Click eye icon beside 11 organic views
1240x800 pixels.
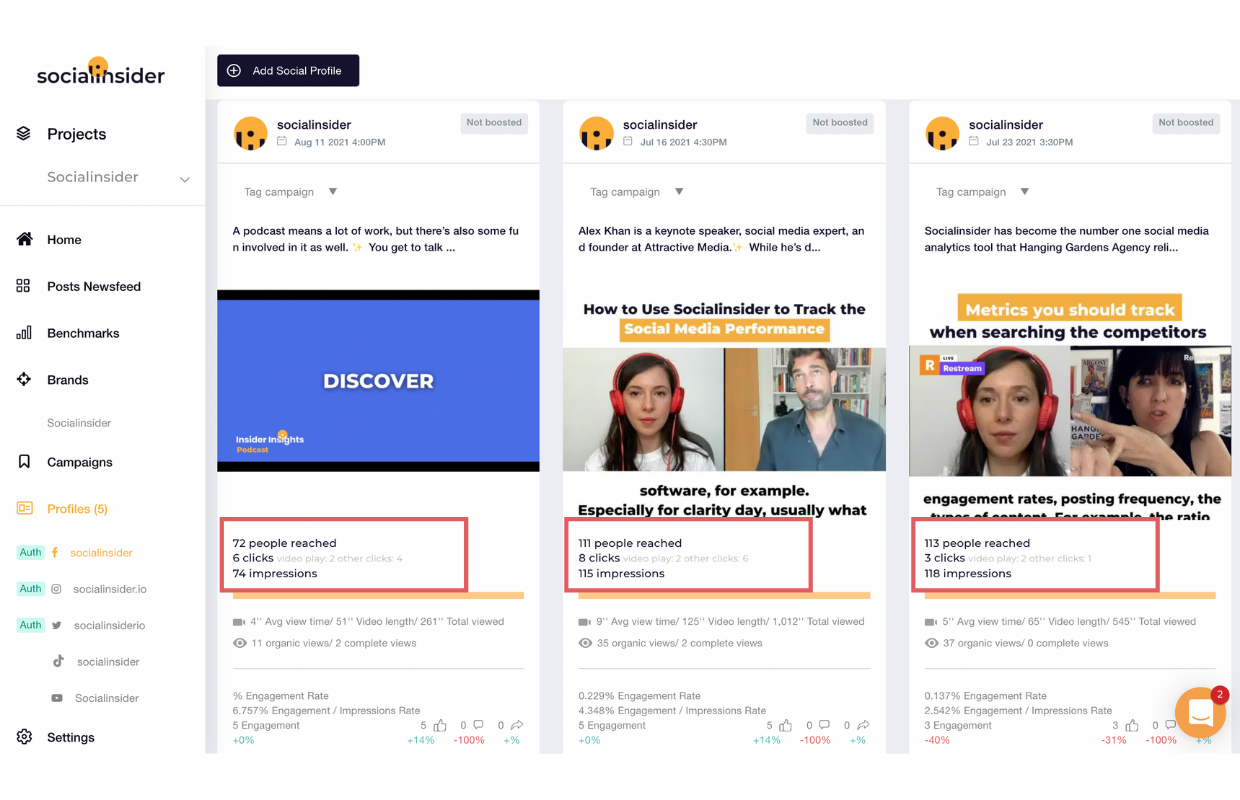pyautogui.click(x=239, y=644)
